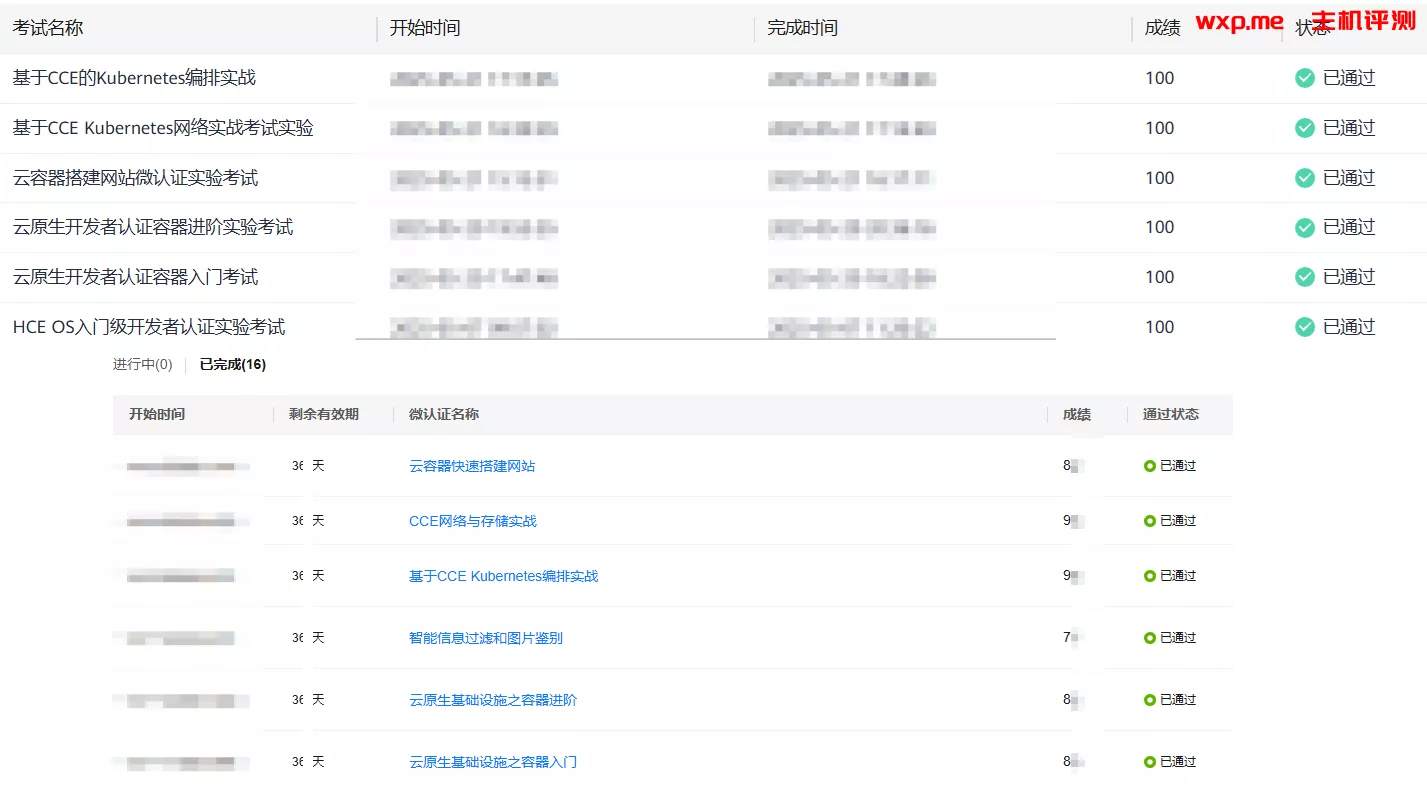Click 已通过 text in 智能信息过滤和图片鉴别 row
This screenshot has height=795, width=1427.
click(1178, 638)
